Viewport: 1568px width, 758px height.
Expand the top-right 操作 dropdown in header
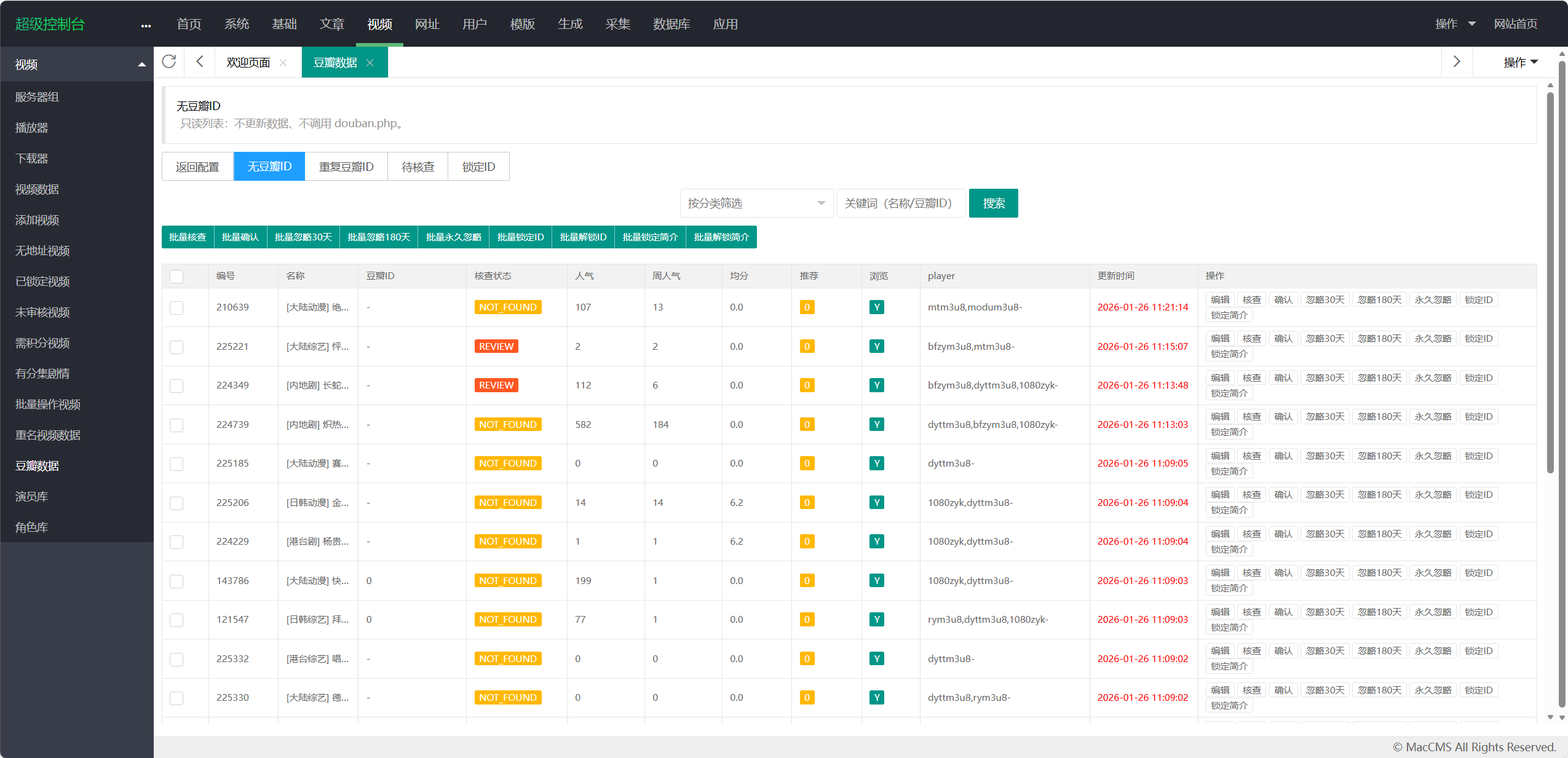coord(1455,24)
